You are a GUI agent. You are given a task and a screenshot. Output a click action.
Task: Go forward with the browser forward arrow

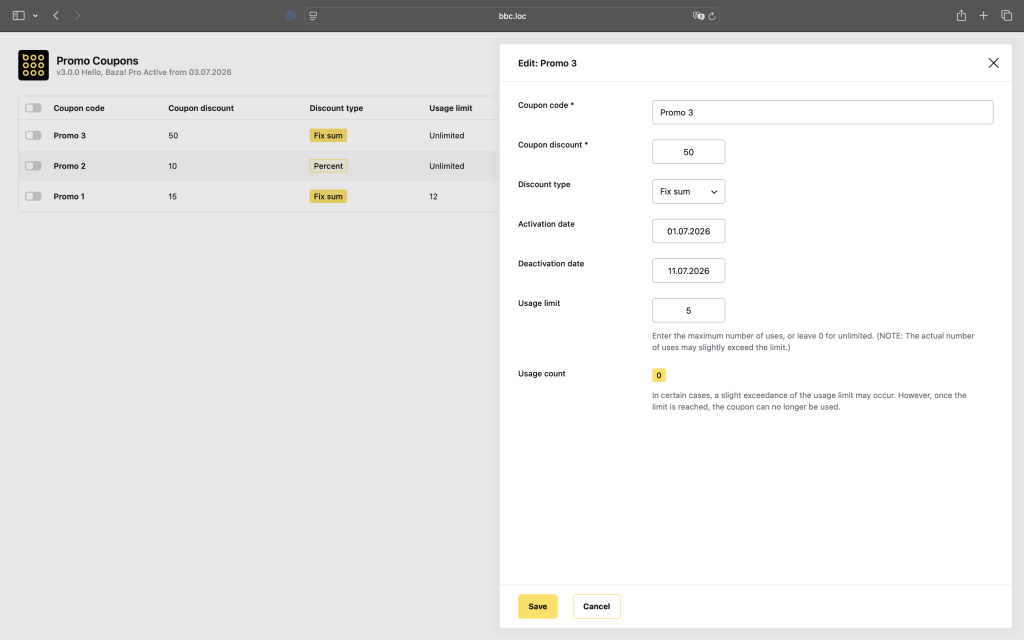click(77, 16)
